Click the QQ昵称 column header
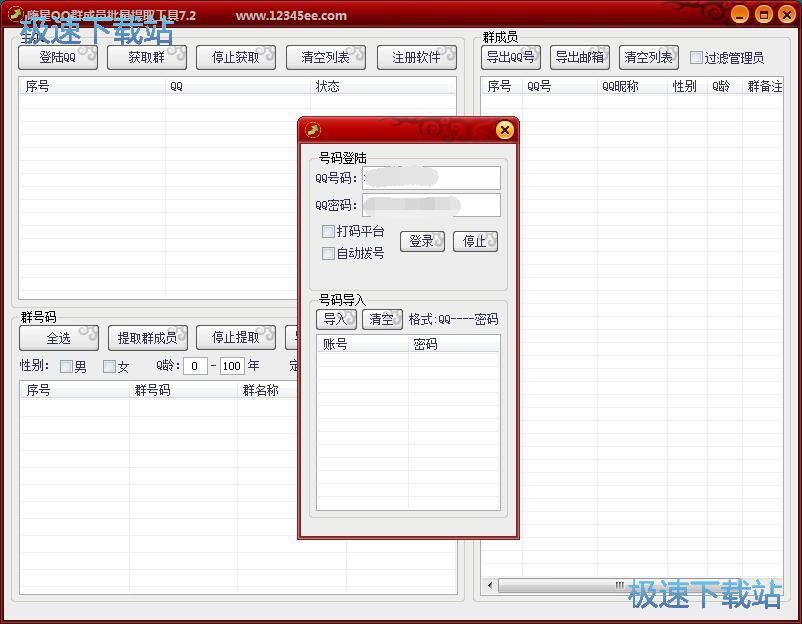 (632, 86)
